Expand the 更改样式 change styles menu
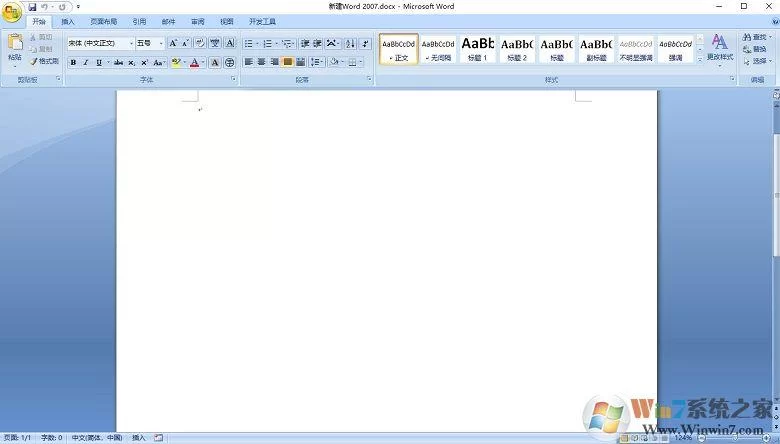 (720, 50)
